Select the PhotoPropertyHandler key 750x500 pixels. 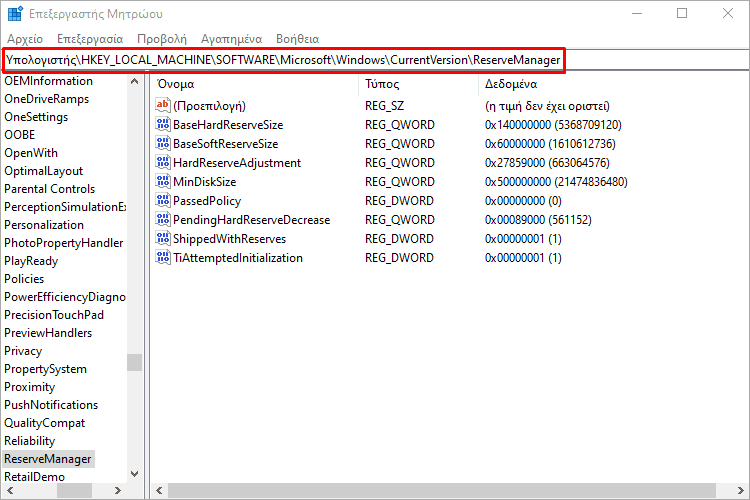(64, 243)
